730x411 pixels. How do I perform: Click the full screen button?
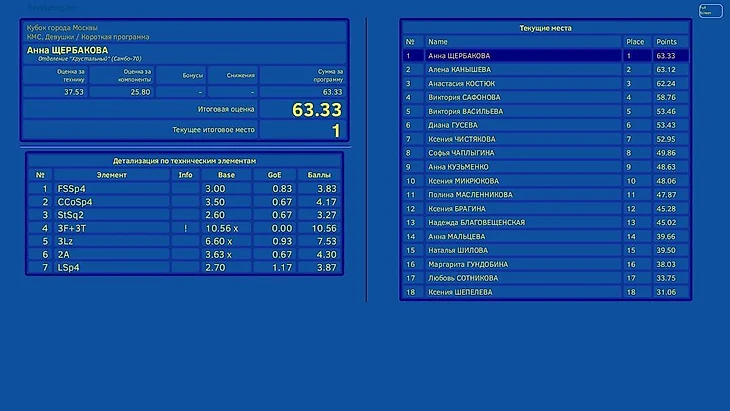710,10
